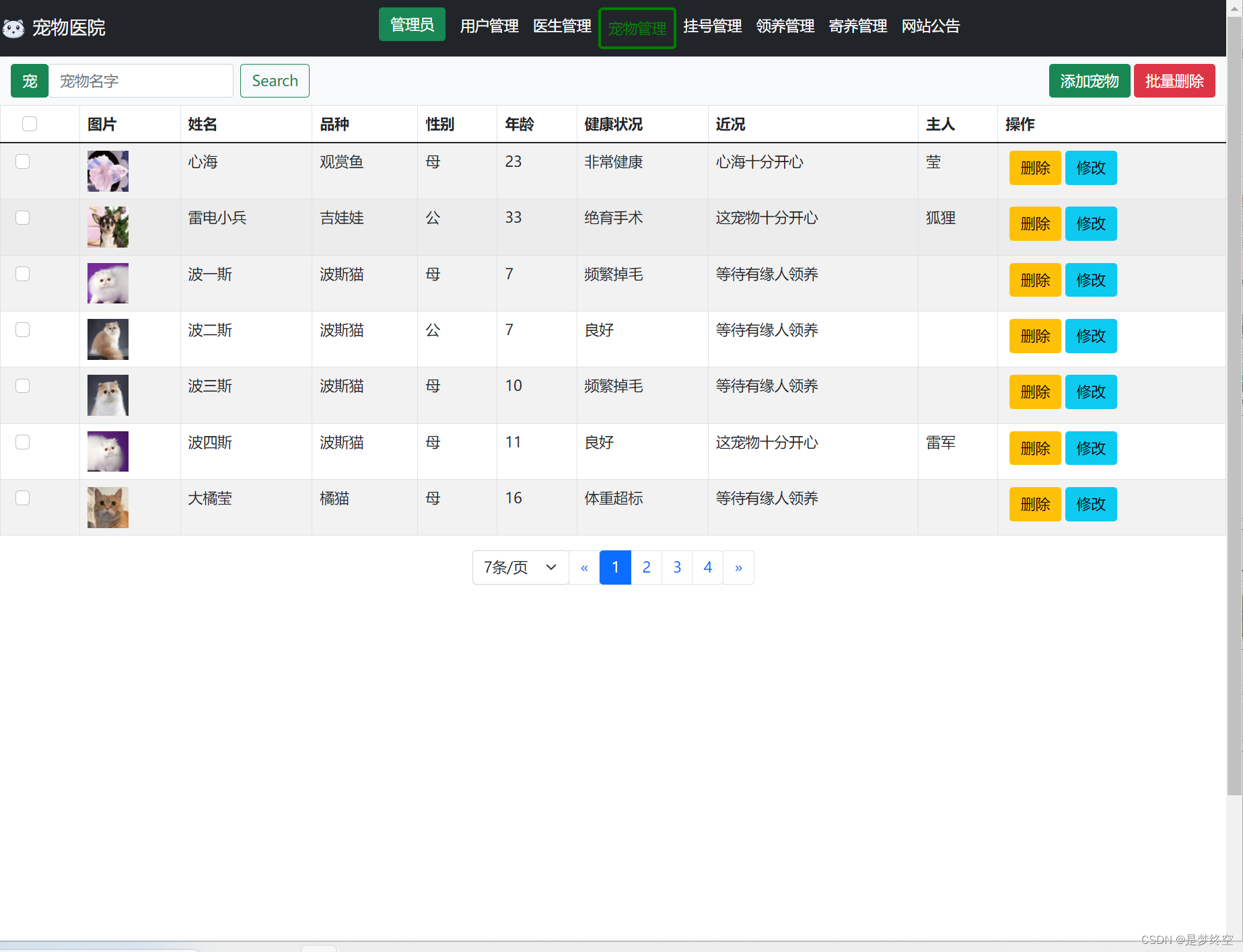Click the green 宠 label icon

point(30,81)
